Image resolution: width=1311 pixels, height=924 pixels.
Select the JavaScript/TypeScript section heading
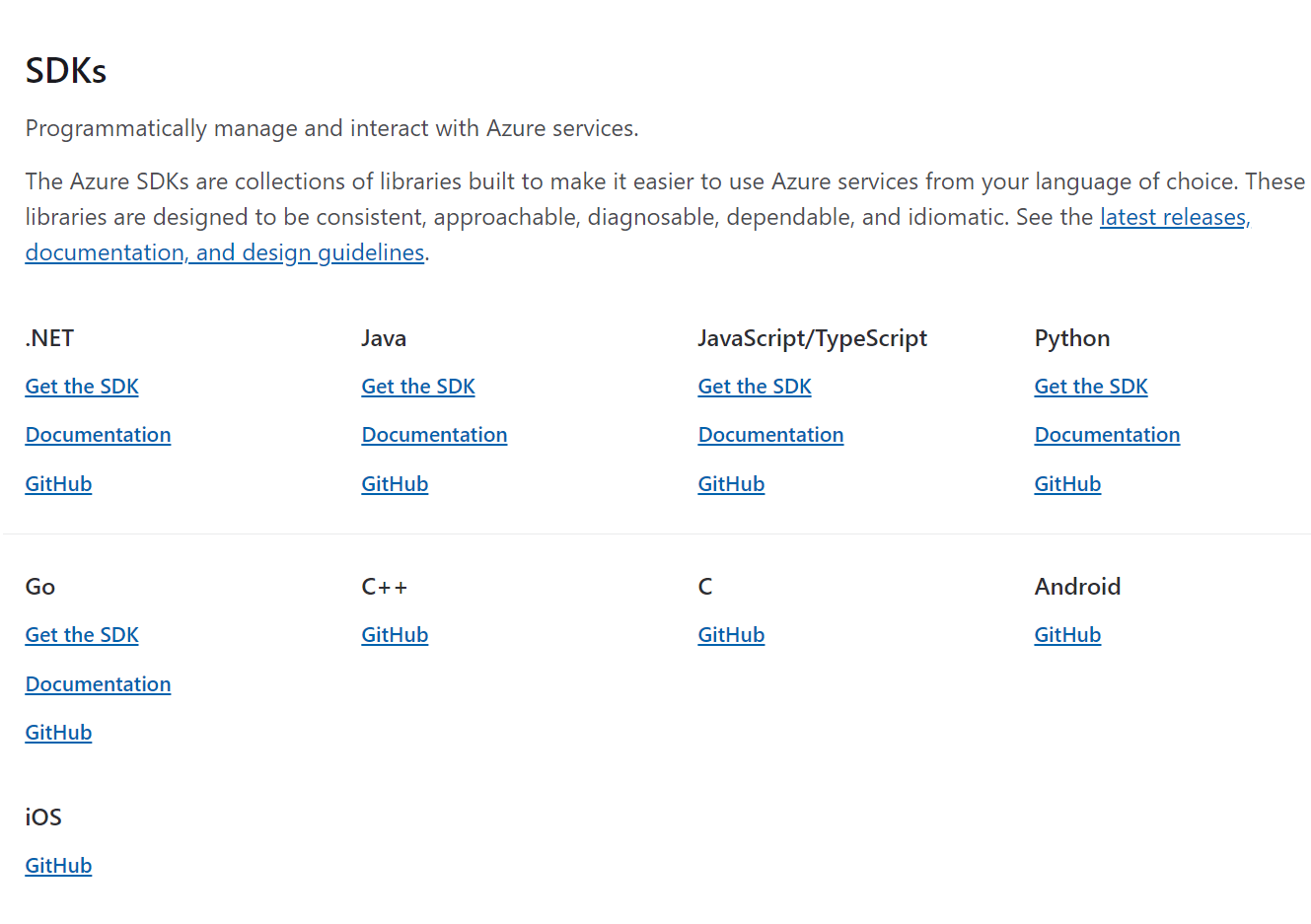click(813, 338)
